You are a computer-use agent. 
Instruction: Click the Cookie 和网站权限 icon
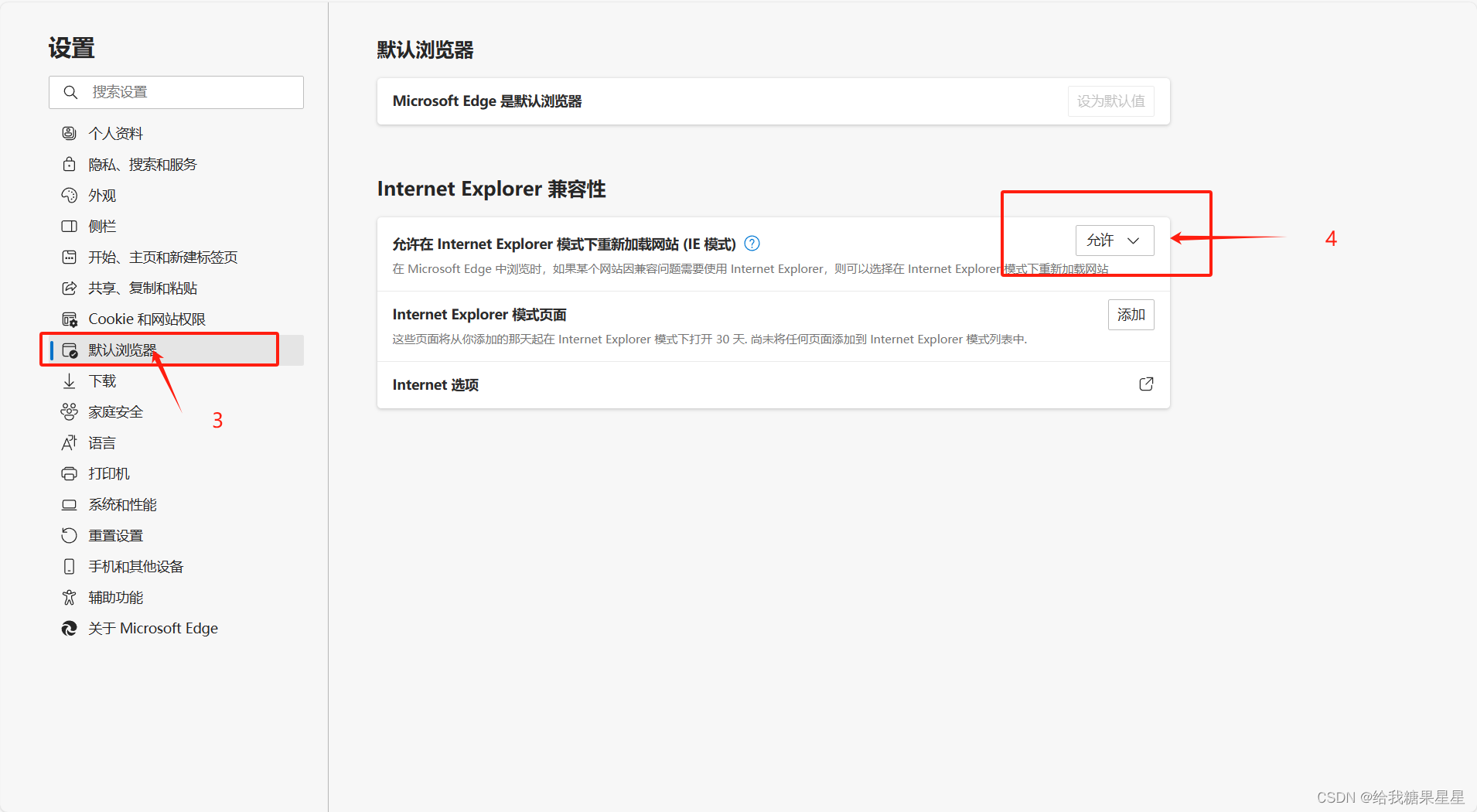(x=69, y=319)
